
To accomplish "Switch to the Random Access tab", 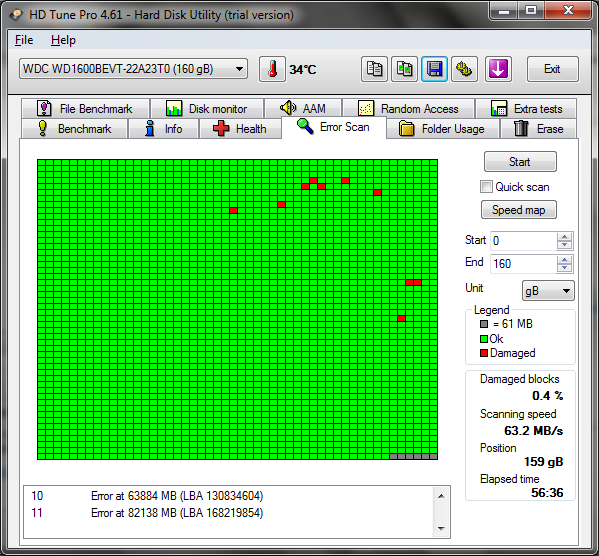I will coord(408,109).
